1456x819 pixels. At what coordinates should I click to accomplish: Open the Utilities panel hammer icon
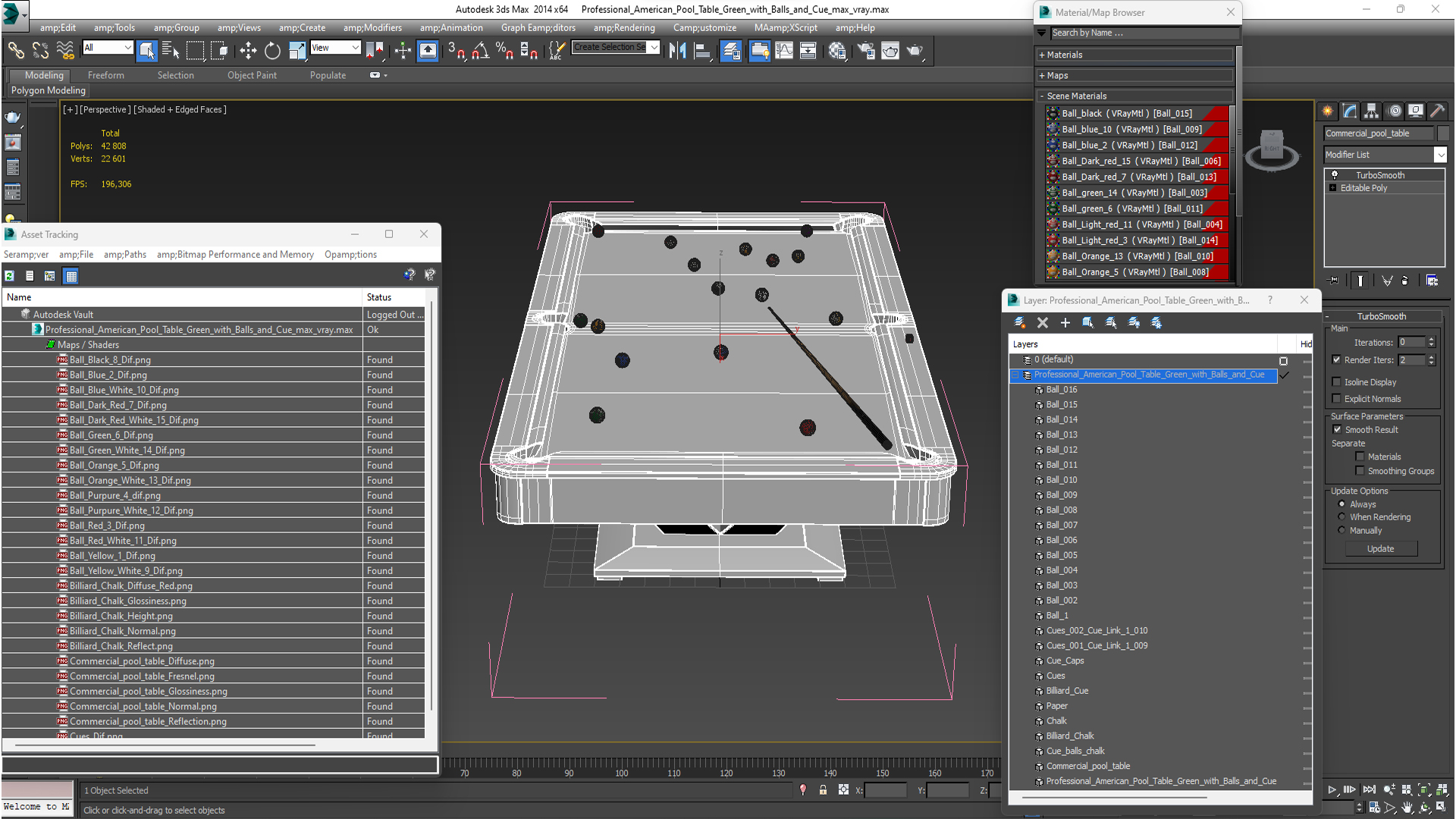click(x=1437, y=111)
